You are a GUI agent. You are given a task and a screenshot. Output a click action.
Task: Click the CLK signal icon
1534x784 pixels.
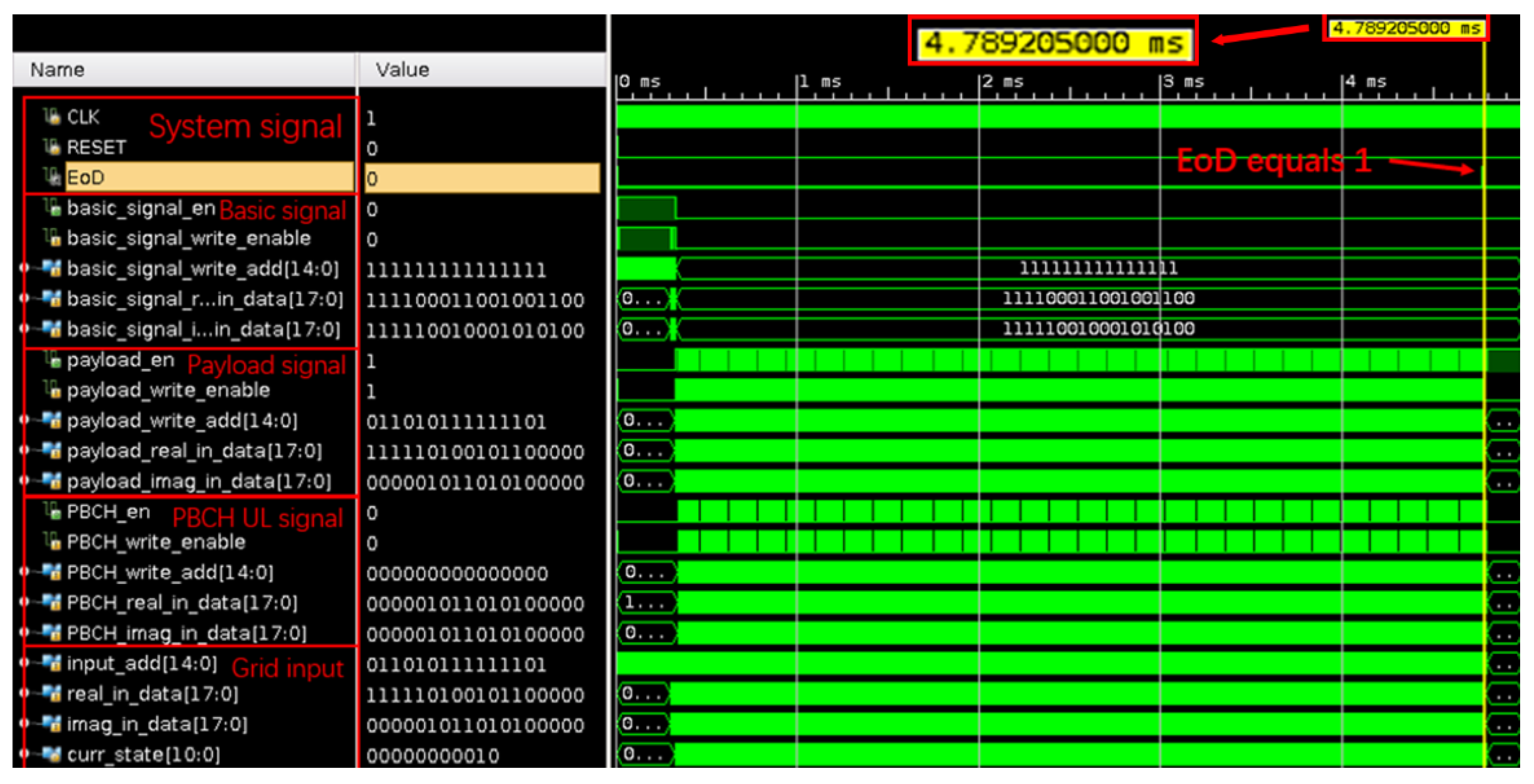pos(52,116)
